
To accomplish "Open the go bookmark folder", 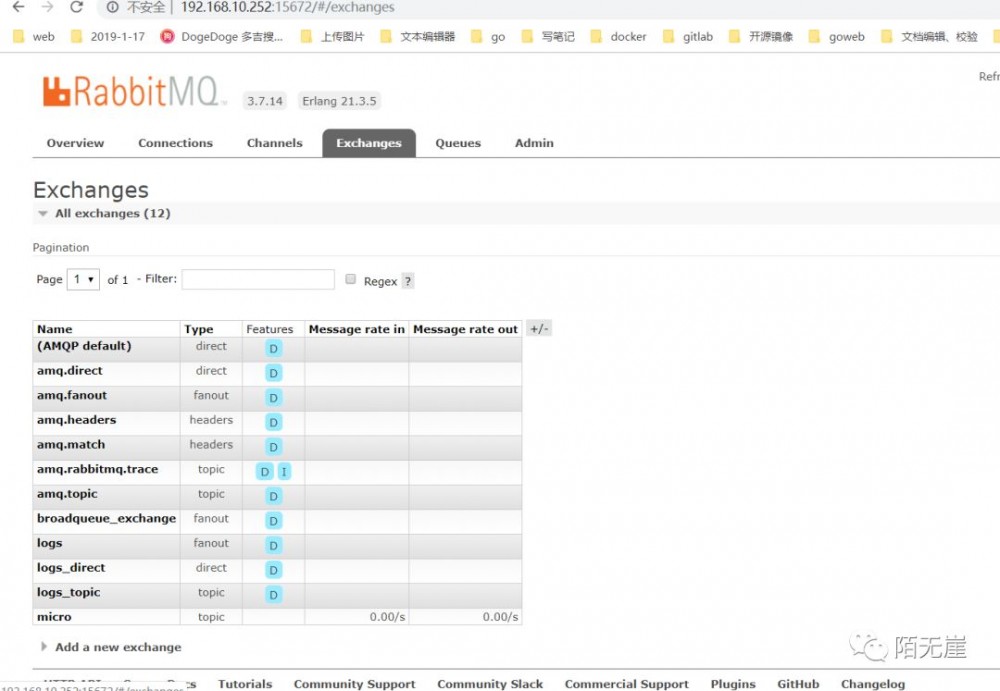I will (488, 36).
